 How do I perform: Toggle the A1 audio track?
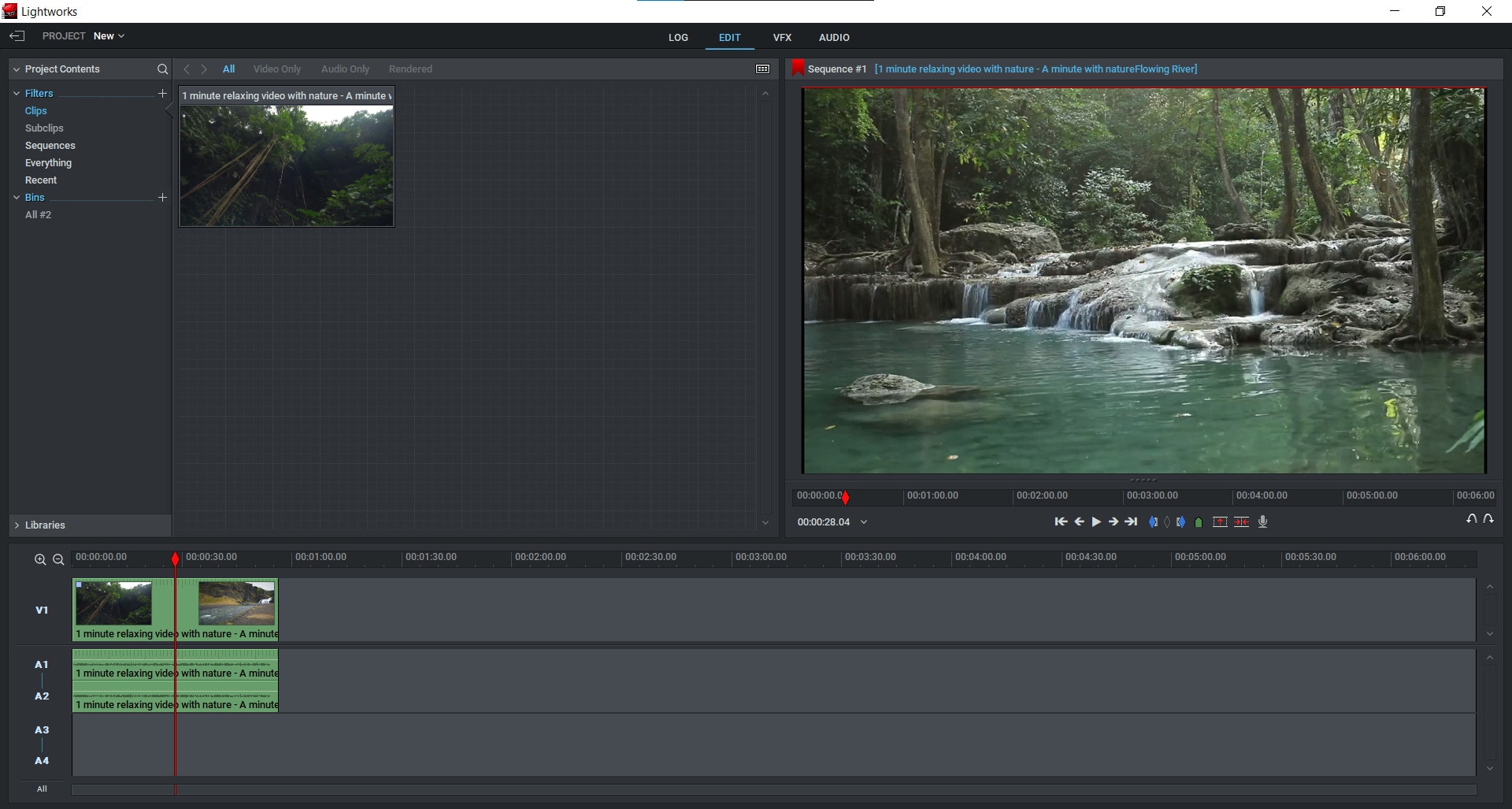point(42,665)
